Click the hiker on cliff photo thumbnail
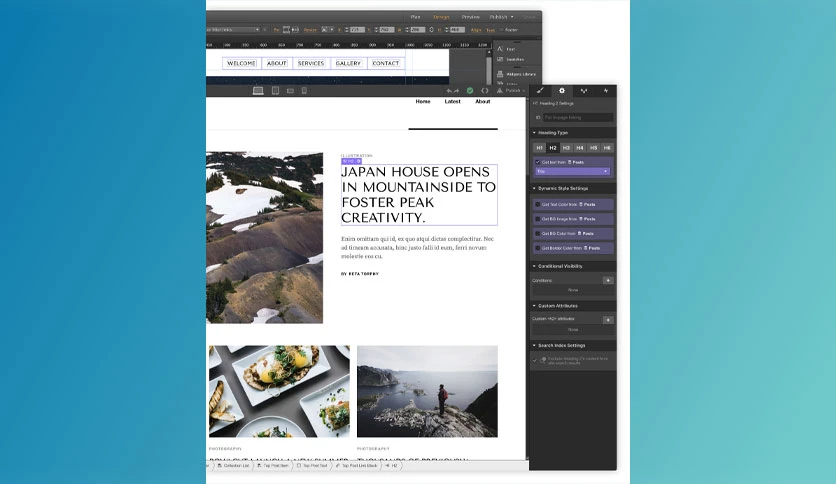 point(427,391)
